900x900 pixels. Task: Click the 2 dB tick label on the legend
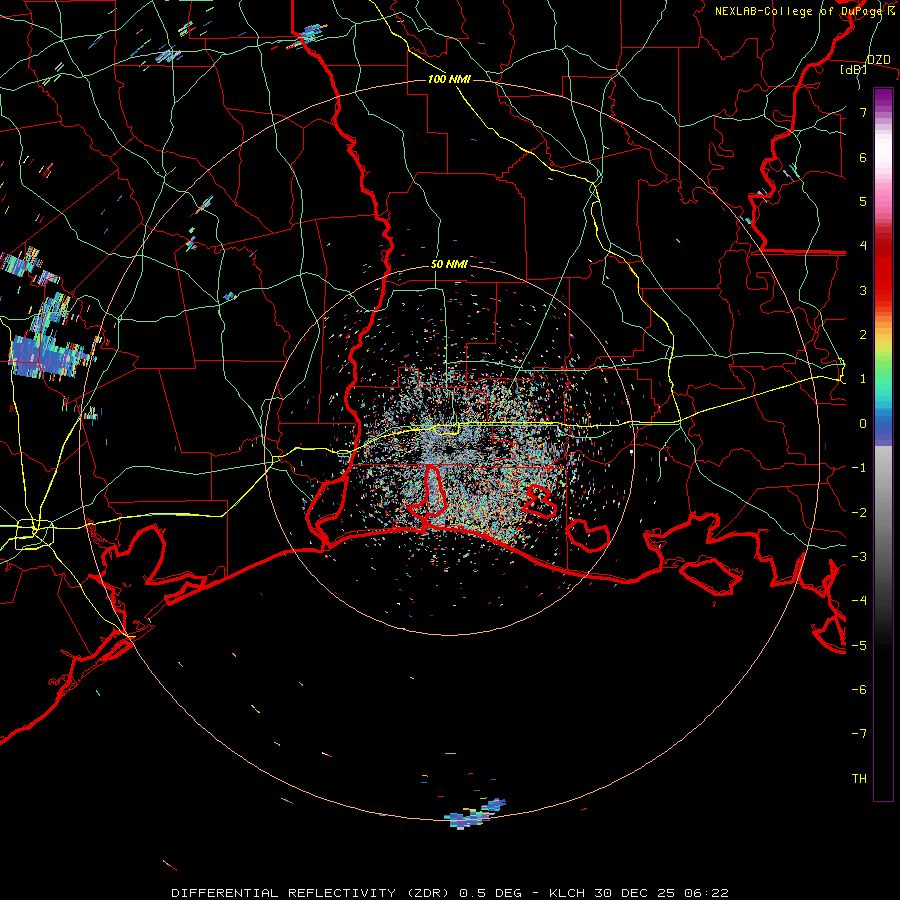coord(863,335)
